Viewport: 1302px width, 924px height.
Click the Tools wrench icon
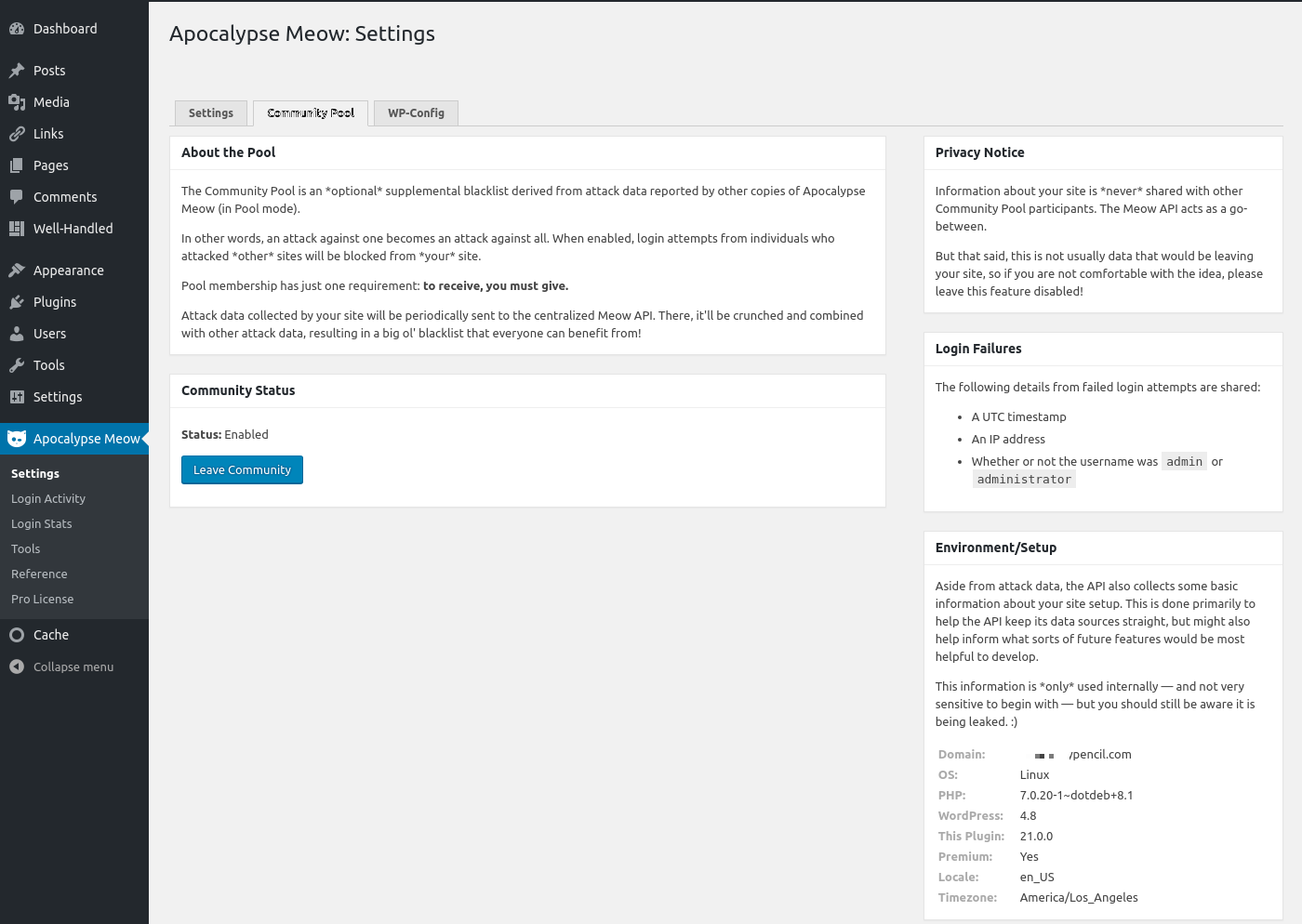(x=17, y=365)
